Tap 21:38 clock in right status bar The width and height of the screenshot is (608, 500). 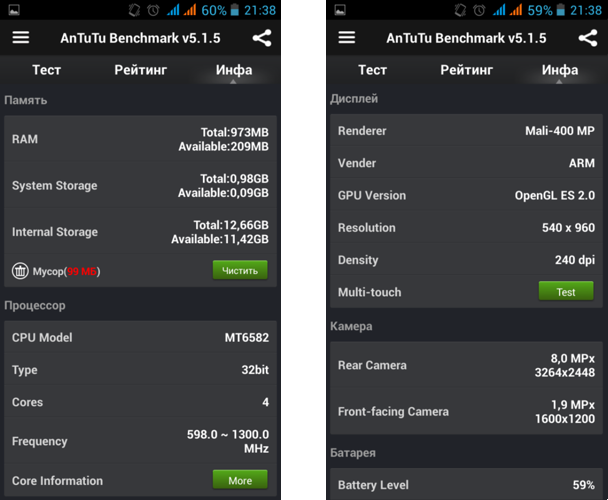(586, 10)
